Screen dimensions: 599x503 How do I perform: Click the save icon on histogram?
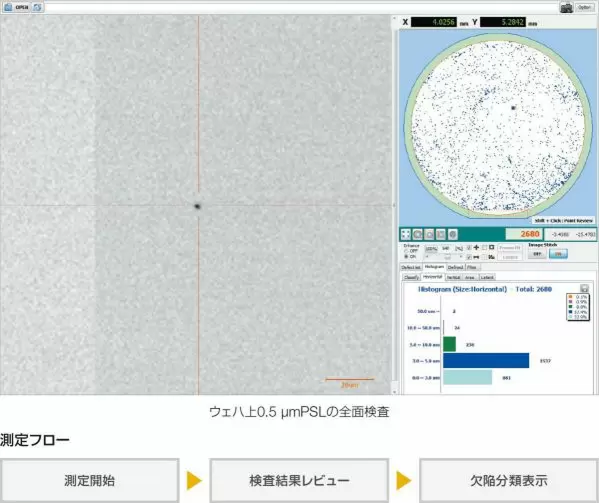click(x=584, y=288)
